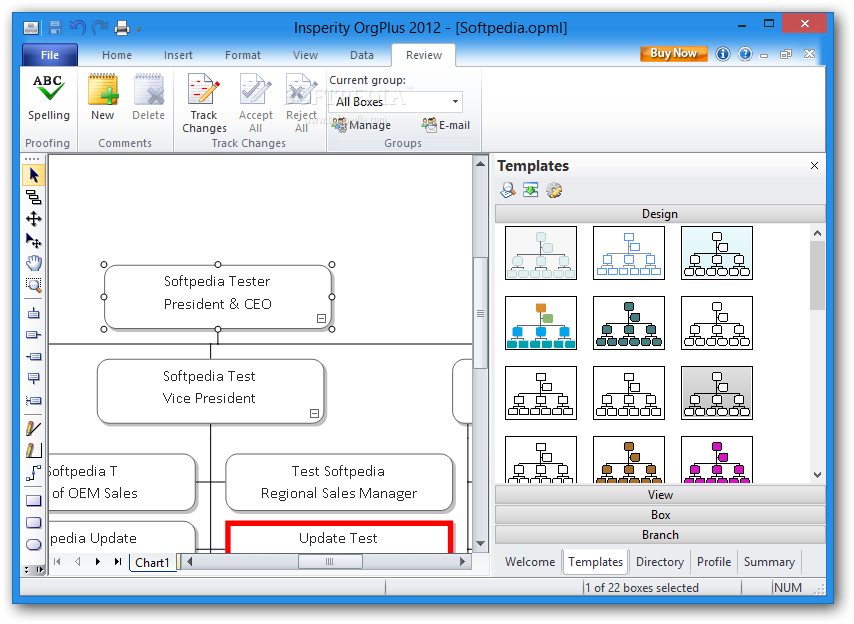Select the pointer arrow tool

(34, 175)
